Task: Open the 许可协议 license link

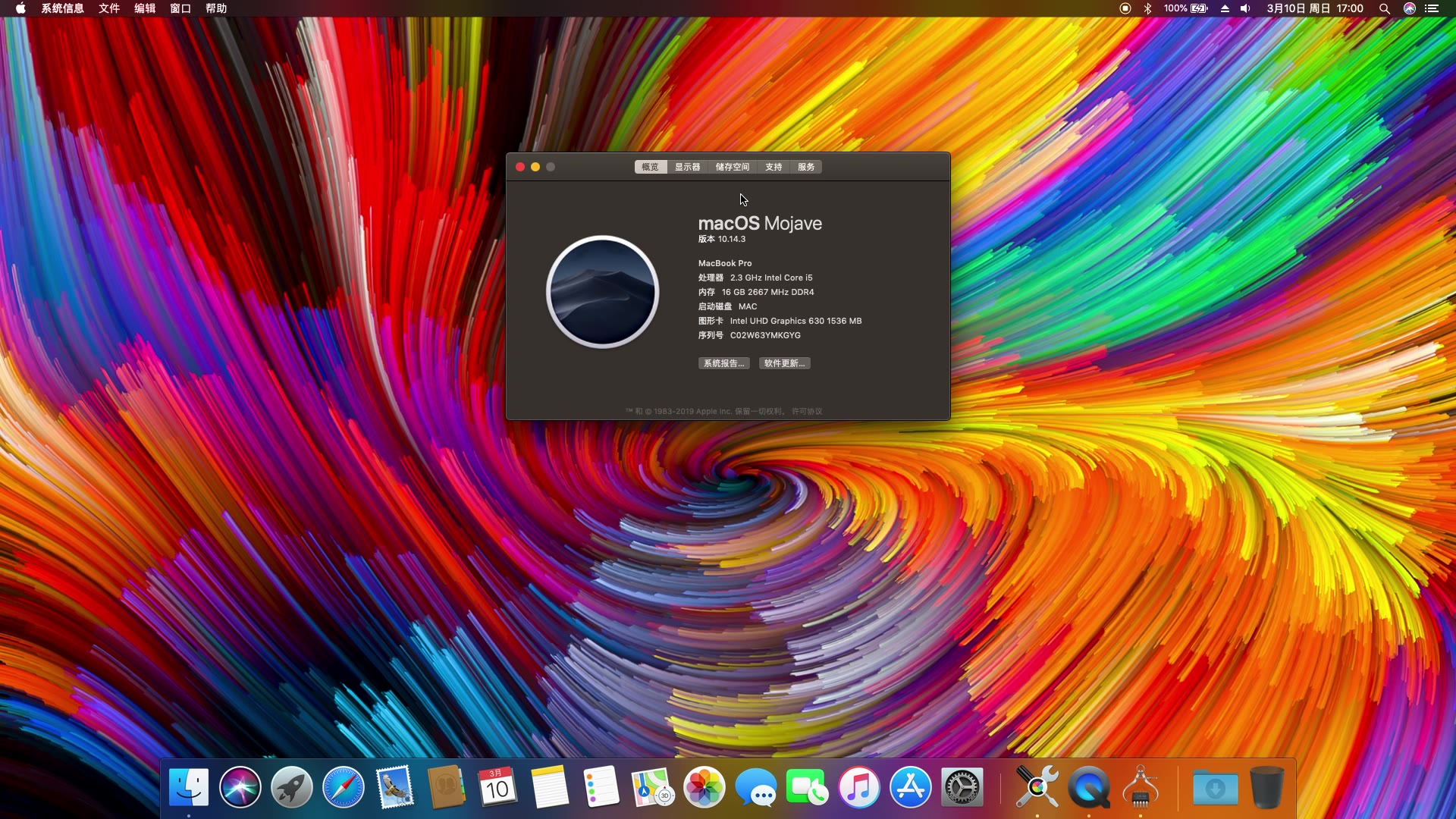Action: pyautogui.click(x=807, y=411)
